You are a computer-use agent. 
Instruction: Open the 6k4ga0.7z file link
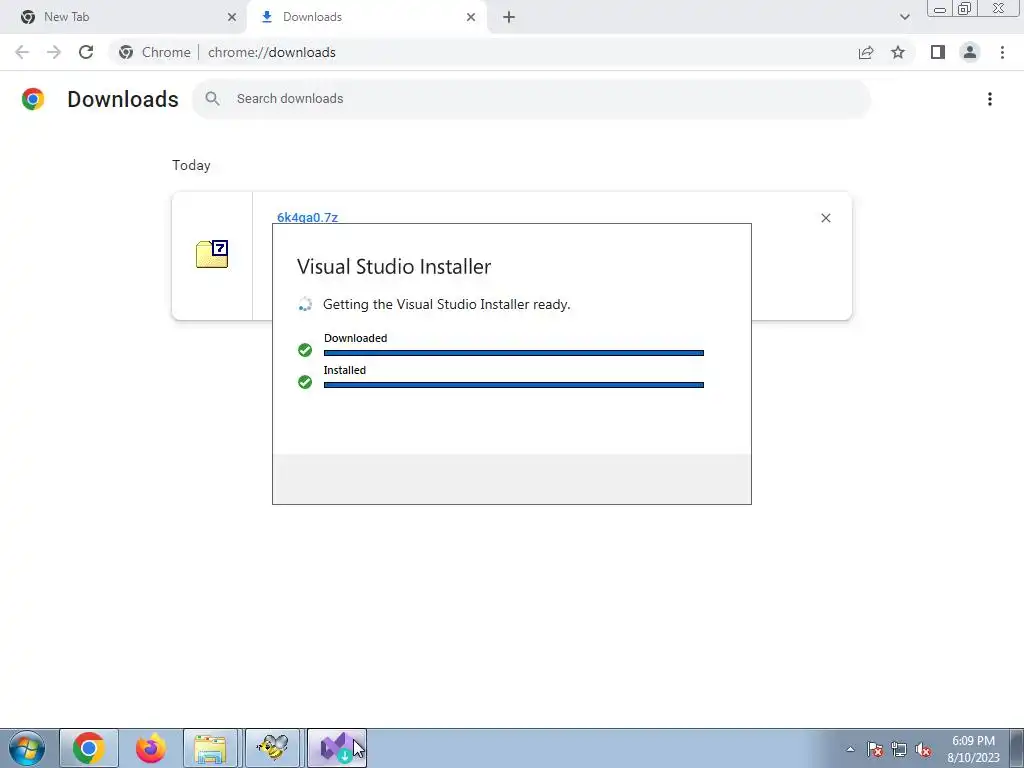point(307,217)
